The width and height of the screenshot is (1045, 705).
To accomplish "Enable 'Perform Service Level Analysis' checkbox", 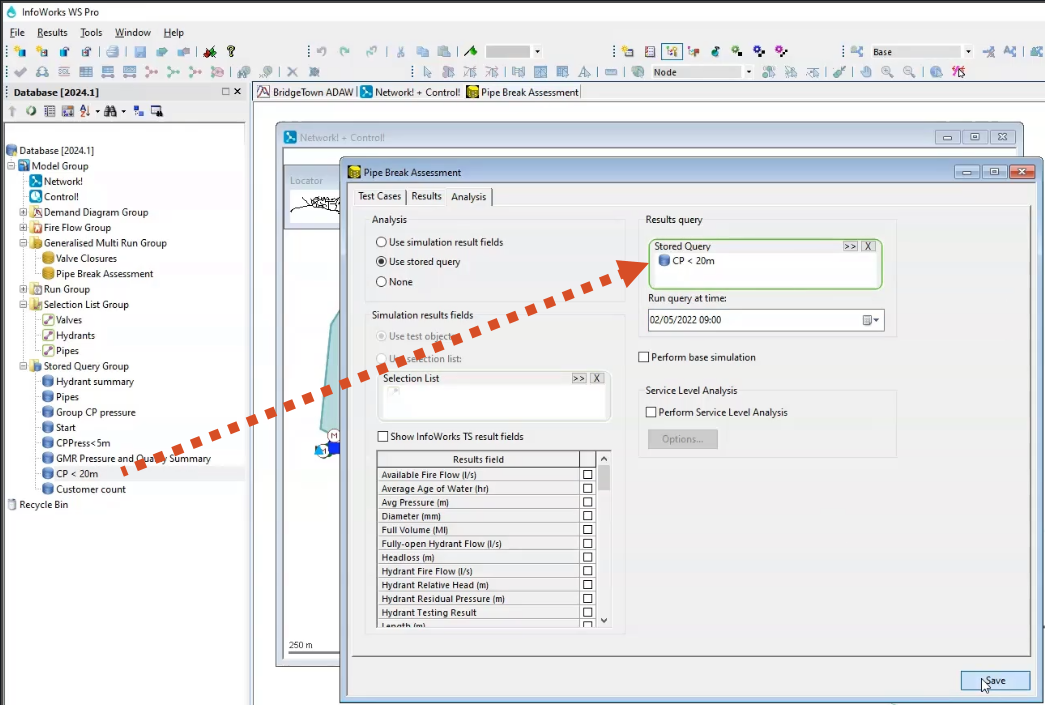I will [651, 412].
